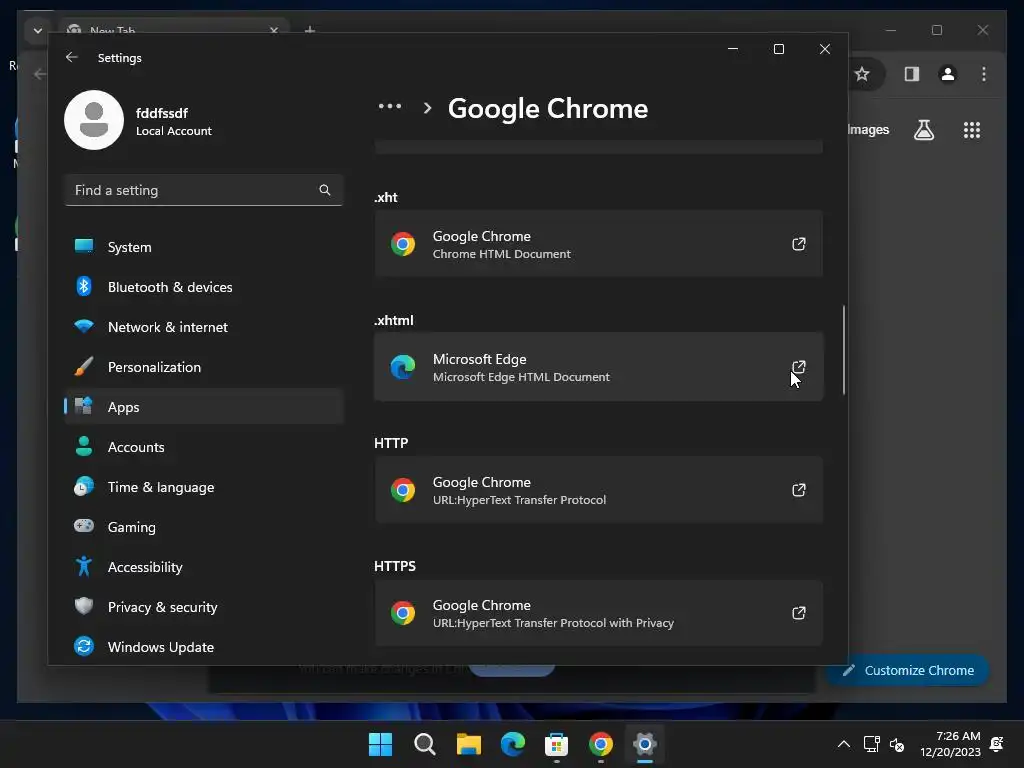Open Time & language settings
The height and width of the screenshot is (768, 1024).
coord(204,487)
